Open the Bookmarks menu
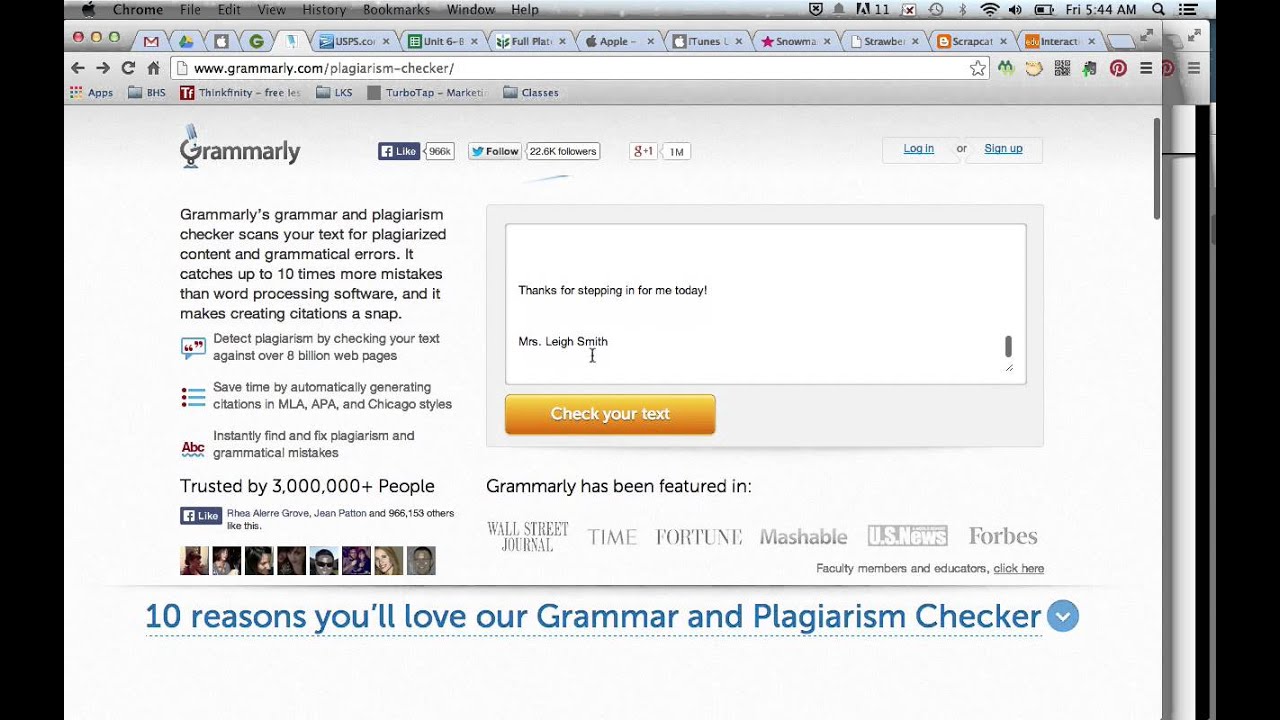This screenshot has width=1280, height=720. [396, 9]
